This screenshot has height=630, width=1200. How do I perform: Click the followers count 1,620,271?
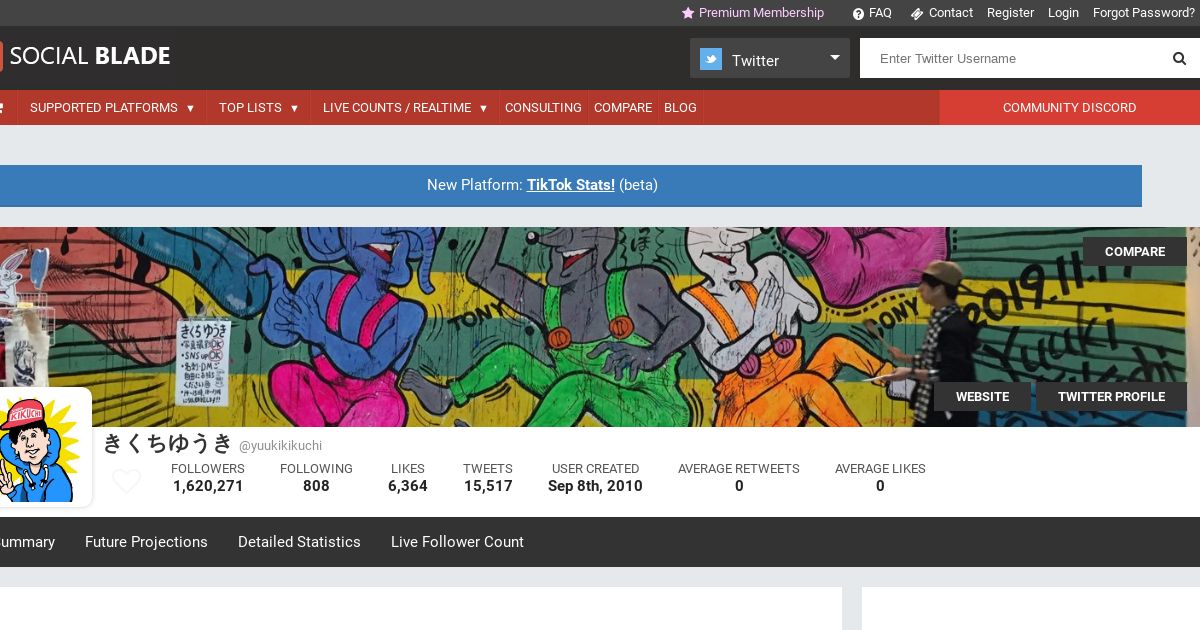pyautogui.click(x=208, y=486)
